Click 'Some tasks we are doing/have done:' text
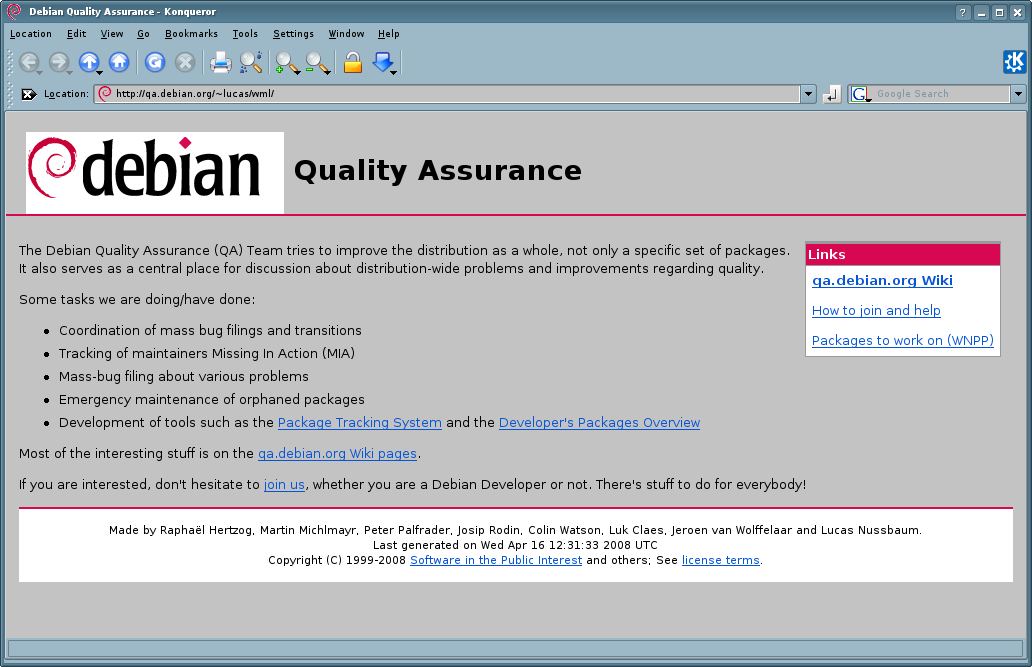 [137, 300]
